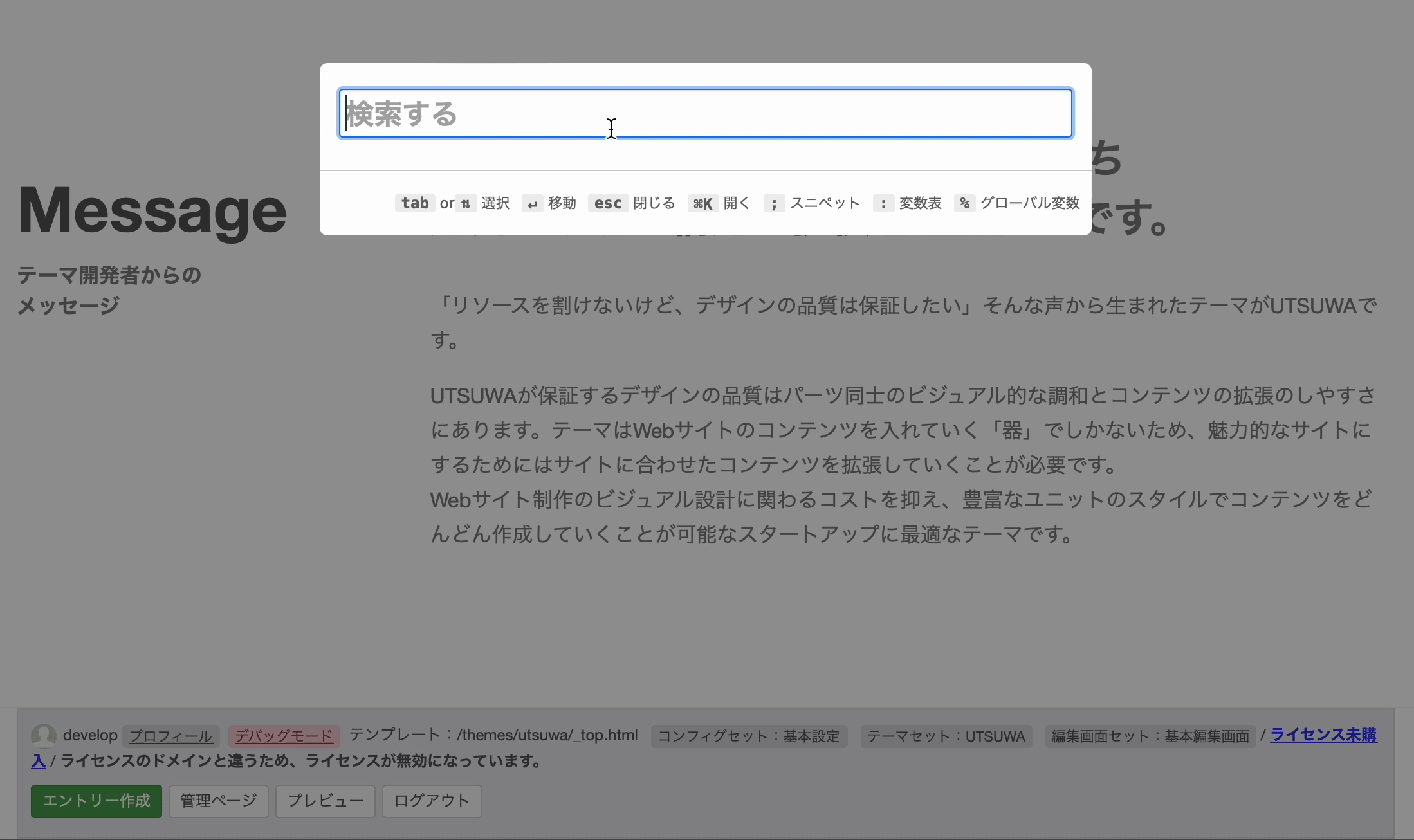Click the esc key badge

pos(607,203)
